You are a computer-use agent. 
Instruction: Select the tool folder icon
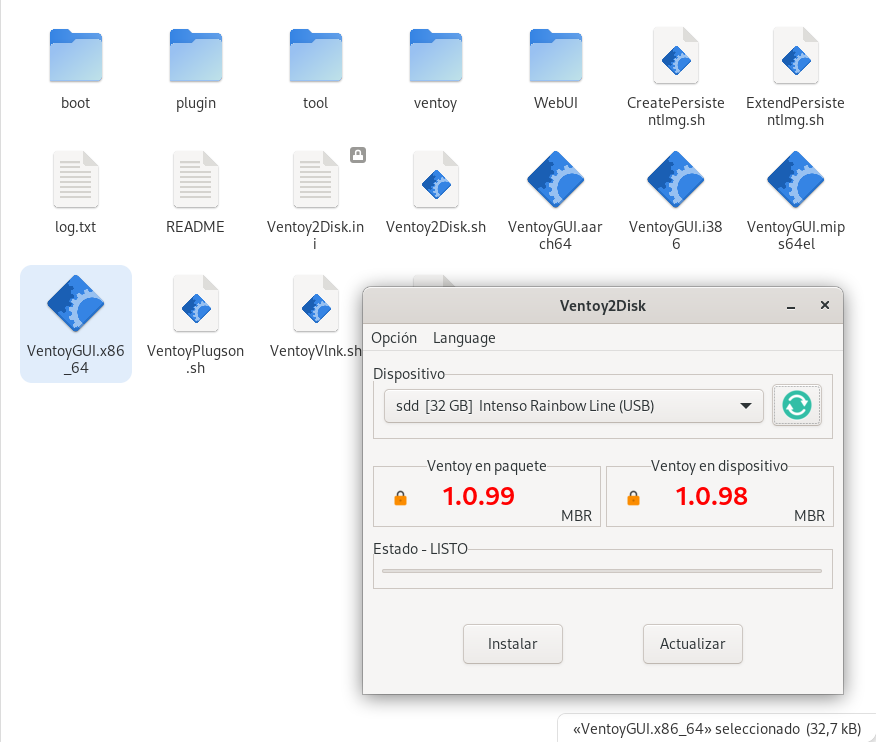click(x=316, y=55)
